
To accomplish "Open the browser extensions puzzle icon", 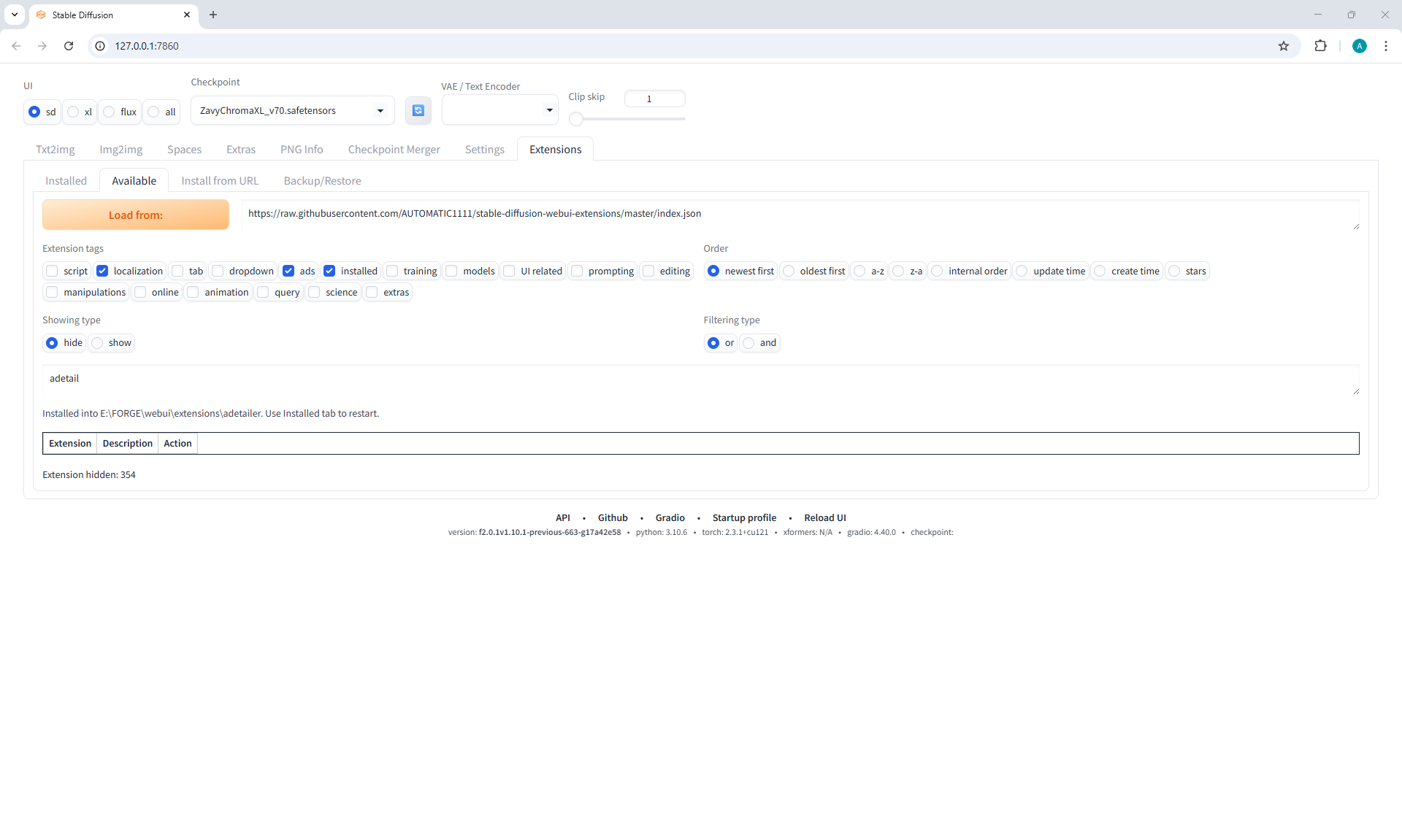I will (x=1320, y=46).
